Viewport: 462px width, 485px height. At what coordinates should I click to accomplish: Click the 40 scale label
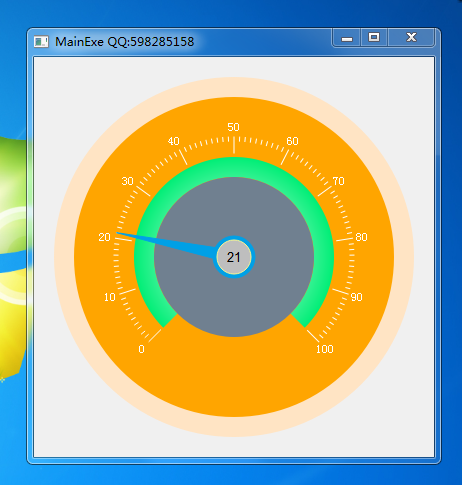[x=174, y=141]
